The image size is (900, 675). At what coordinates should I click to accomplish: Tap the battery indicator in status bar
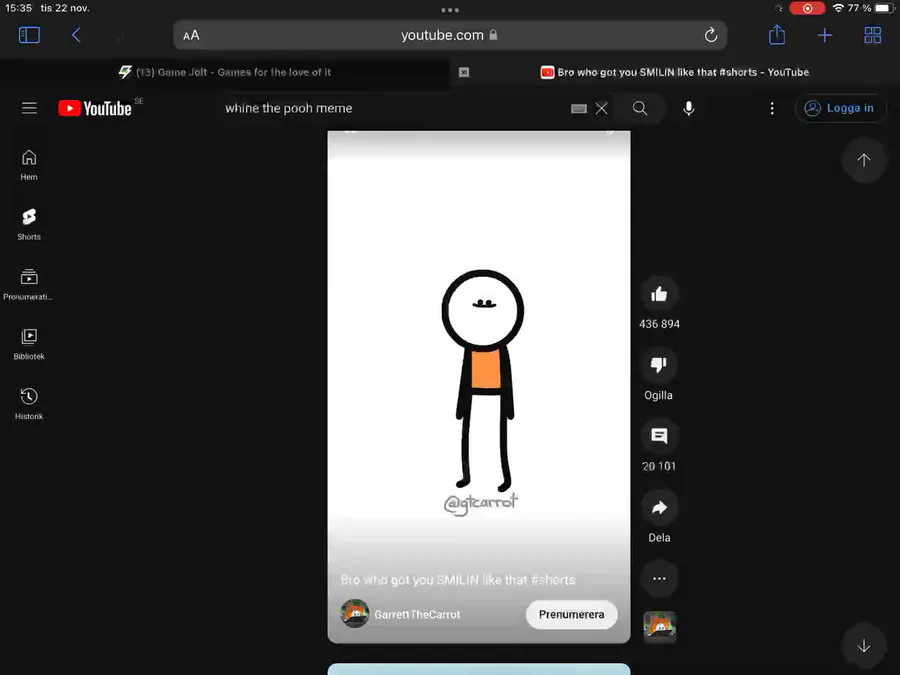coord(885,8)
